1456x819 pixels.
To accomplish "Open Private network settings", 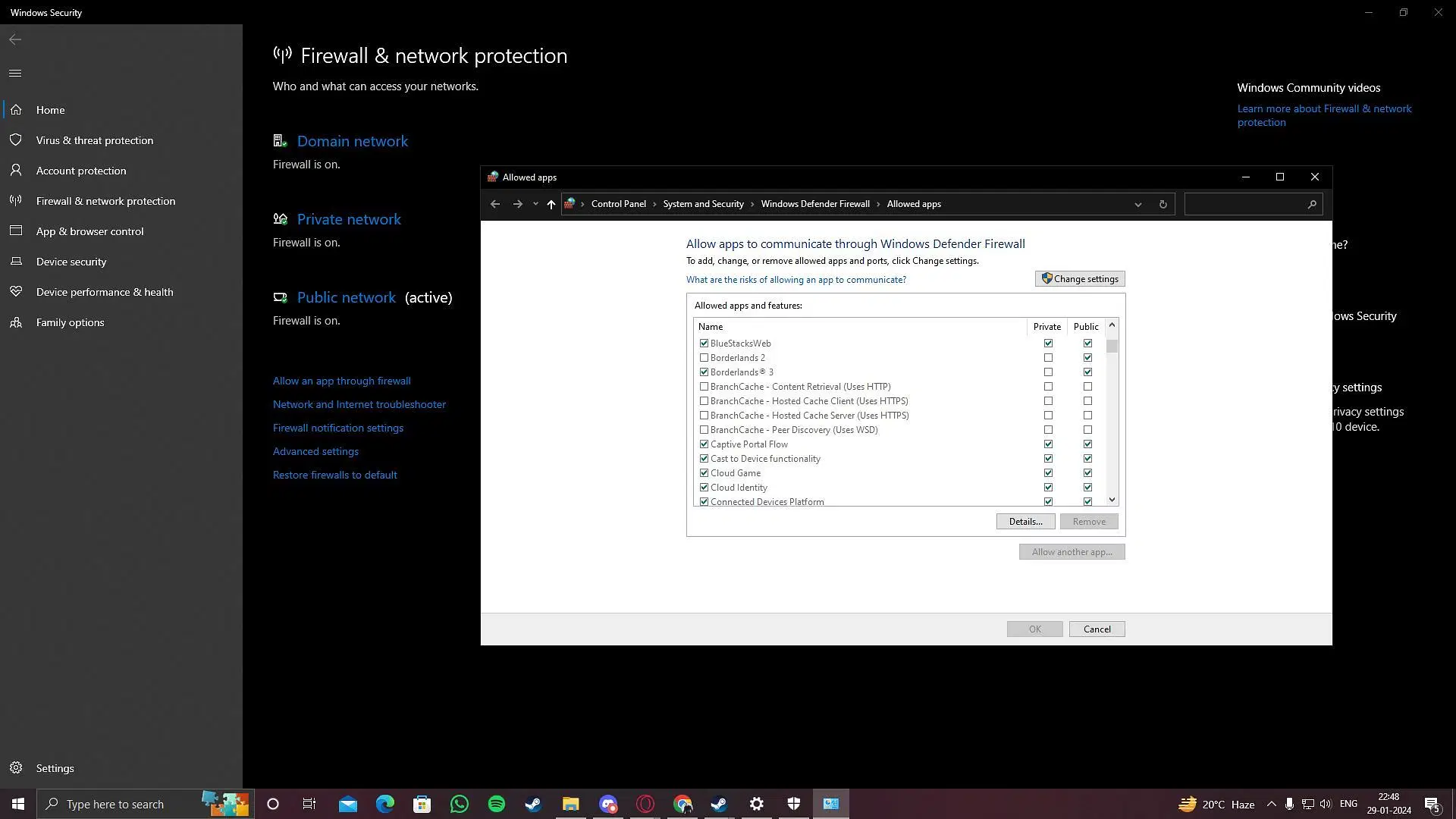I will coord(349,219).
